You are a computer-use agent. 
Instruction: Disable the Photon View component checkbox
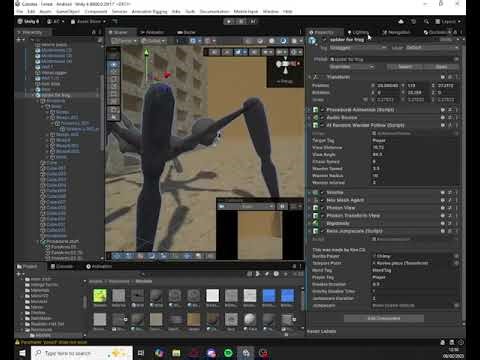point(322,208)
